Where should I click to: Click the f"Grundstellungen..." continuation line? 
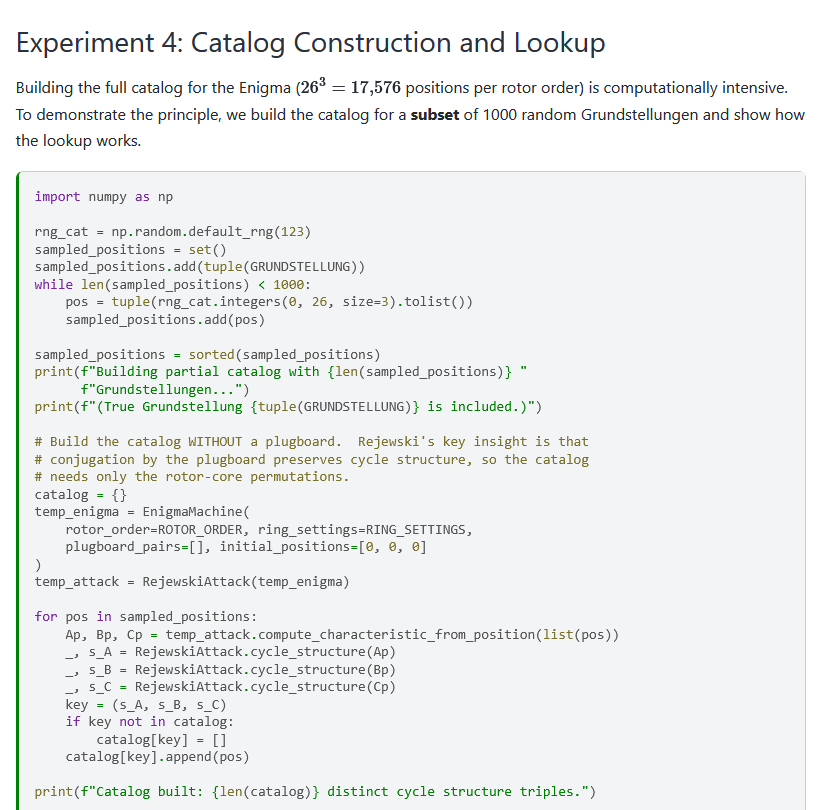(165, 389)
